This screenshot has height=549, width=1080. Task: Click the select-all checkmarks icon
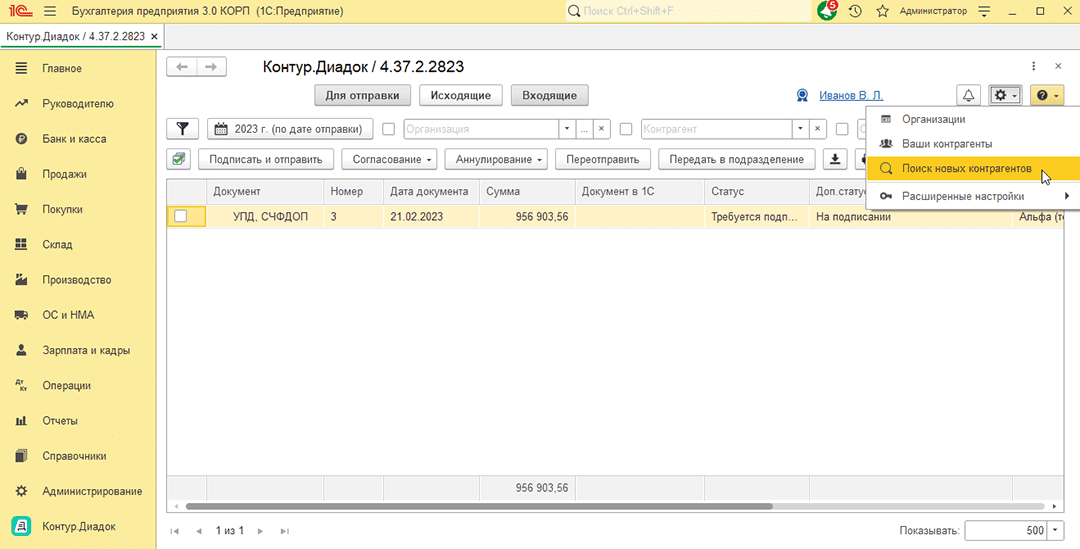[179, 159]
